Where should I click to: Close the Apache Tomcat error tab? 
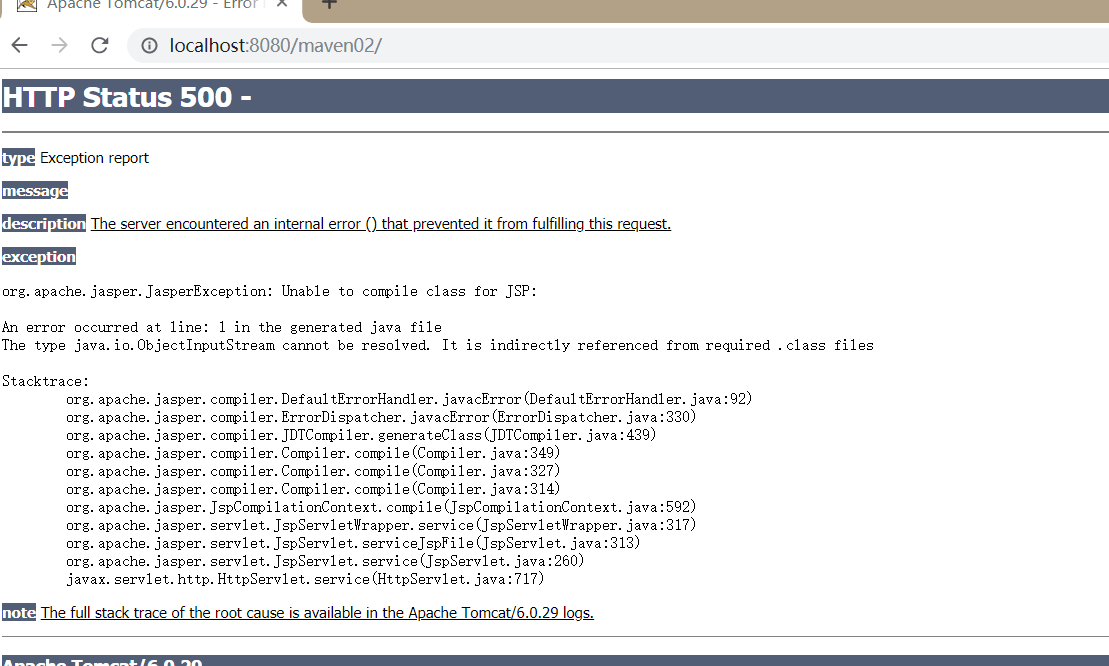pos(281,4)
